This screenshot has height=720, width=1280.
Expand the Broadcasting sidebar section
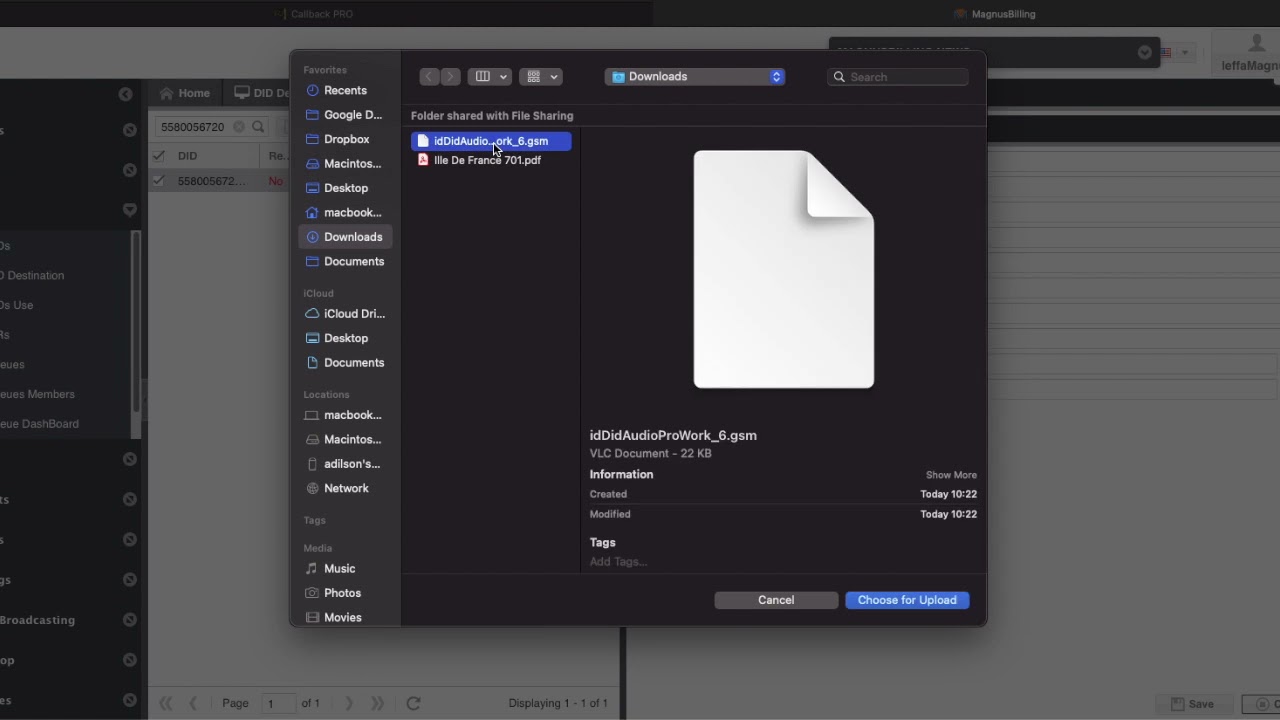pyautogui.click(x=129, y=620)
